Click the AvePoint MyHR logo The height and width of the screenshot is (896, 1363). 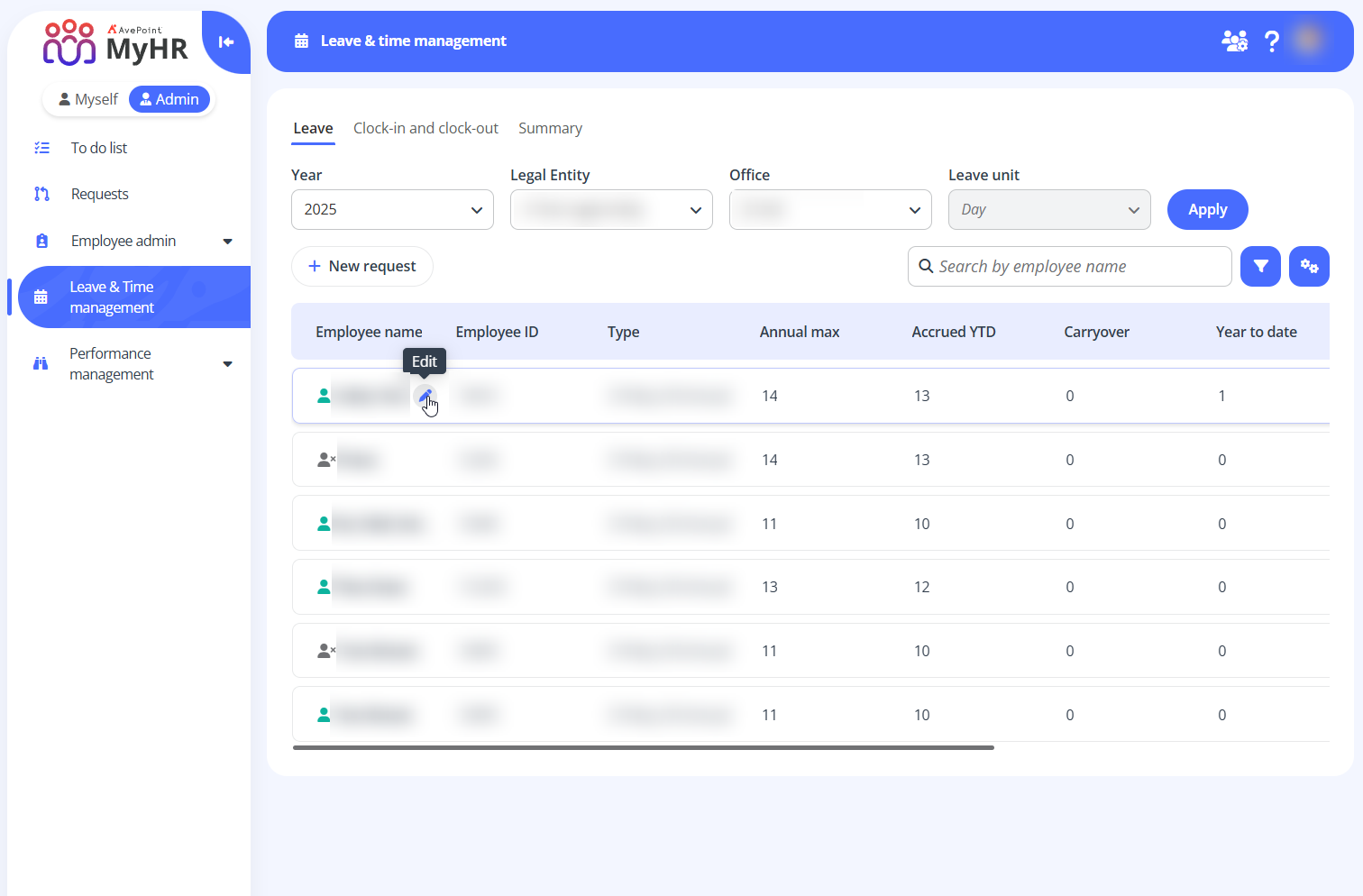pos(115,43)
